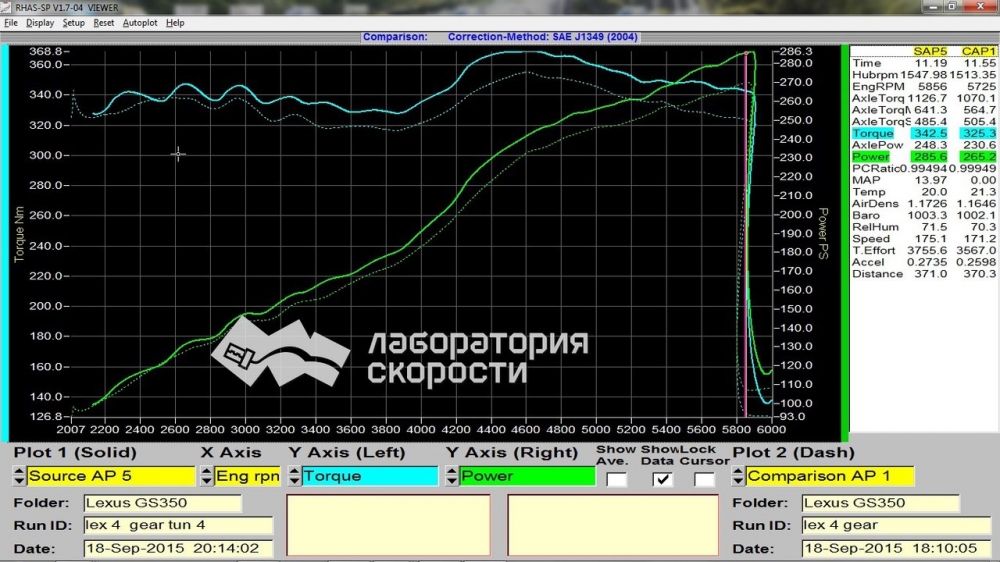This screenshot has width=1000, height=562.
Task: Click the Plot 2 comparison spinner arrows
Action: coord(738,476)
